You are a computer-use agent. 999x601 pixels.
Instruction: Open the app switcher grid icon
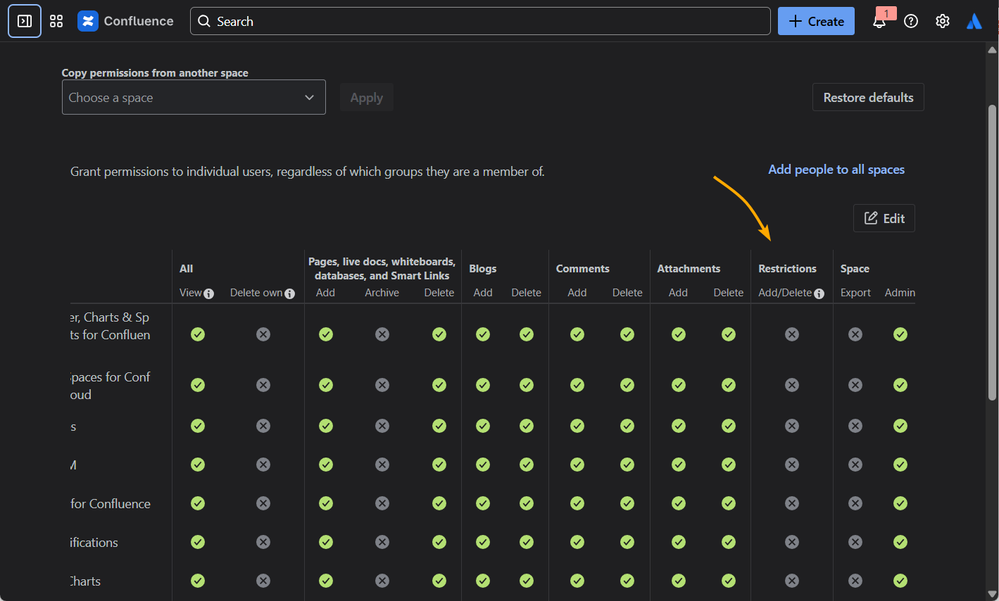pos(56,21)
